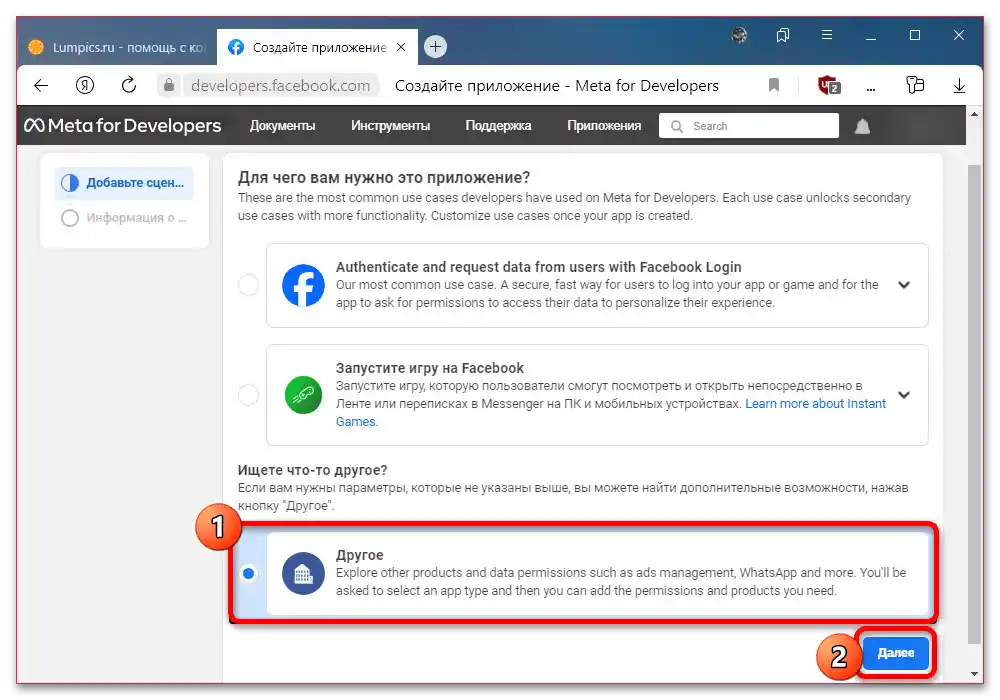Image resolution: width=1000 pixels, height=700 pixels.
Task: Click the Meta for Developers logo
Action: 122,126
